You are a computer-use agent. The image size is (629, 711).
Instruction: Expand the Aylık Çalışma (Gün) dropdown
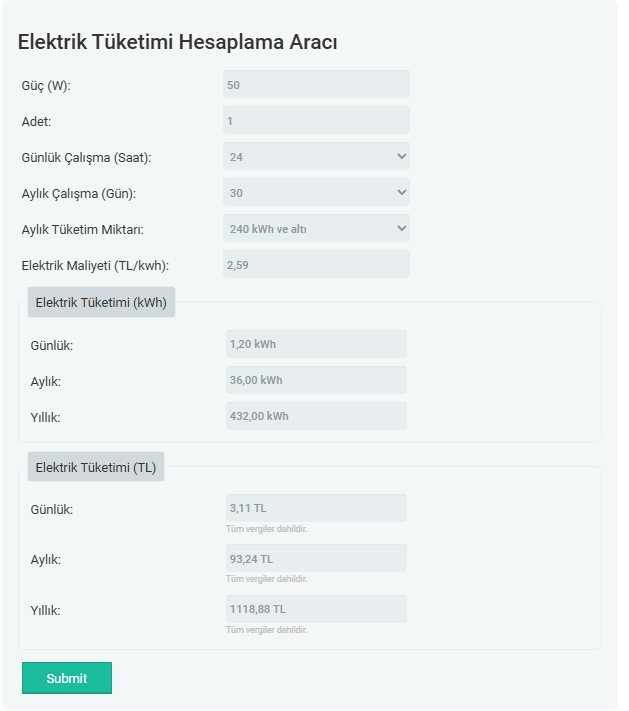(x=316, y=192)
